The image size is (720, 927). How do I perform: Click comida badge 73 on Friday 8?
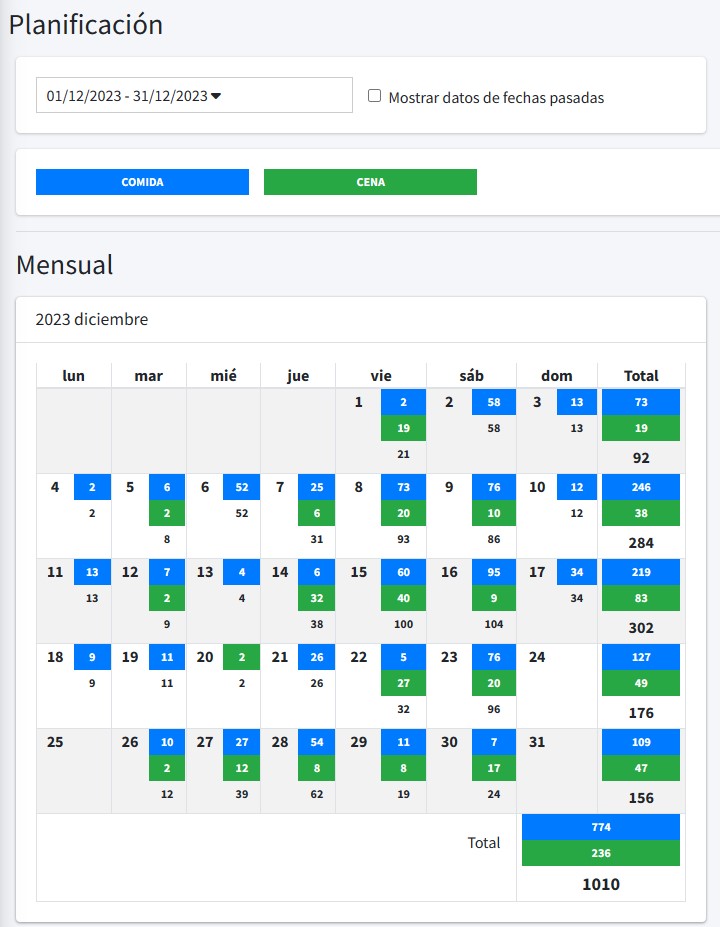coord(403,486)
